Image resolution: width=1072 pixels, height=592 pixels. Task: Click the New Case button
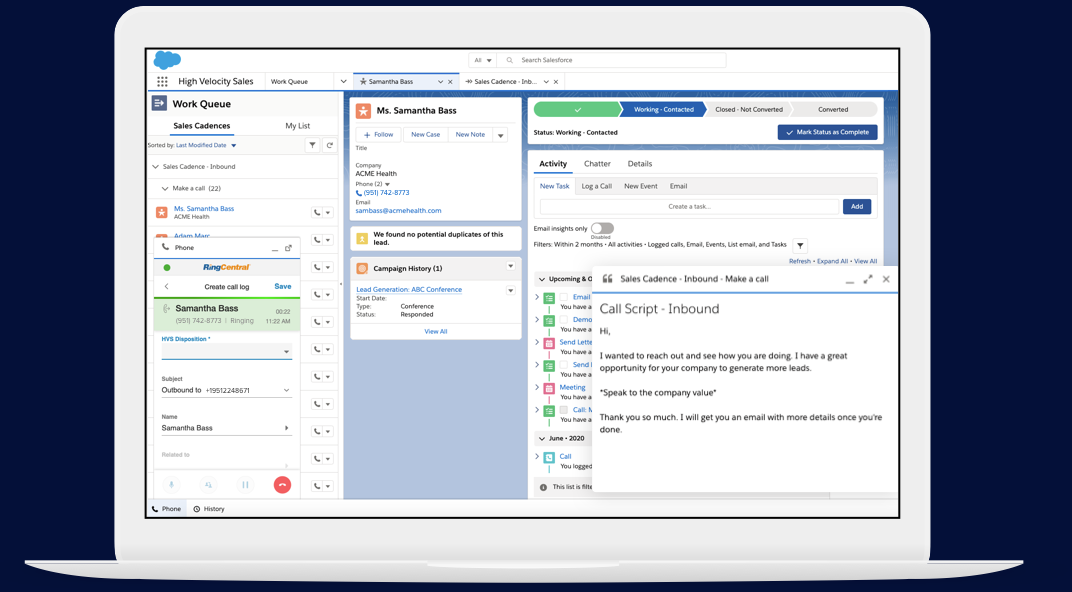coord(425,135)
